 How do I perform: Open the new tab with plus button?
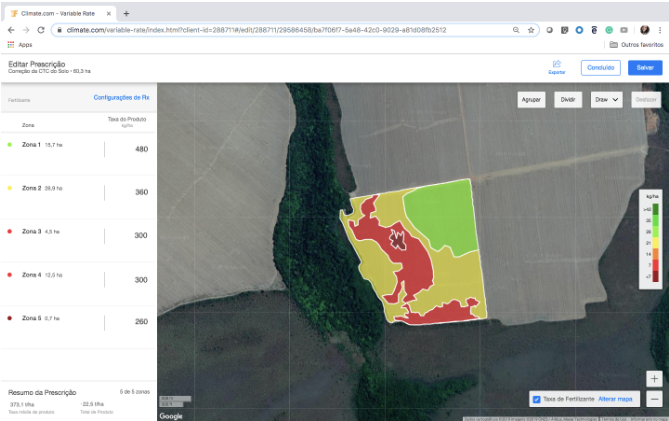[126, 14]
